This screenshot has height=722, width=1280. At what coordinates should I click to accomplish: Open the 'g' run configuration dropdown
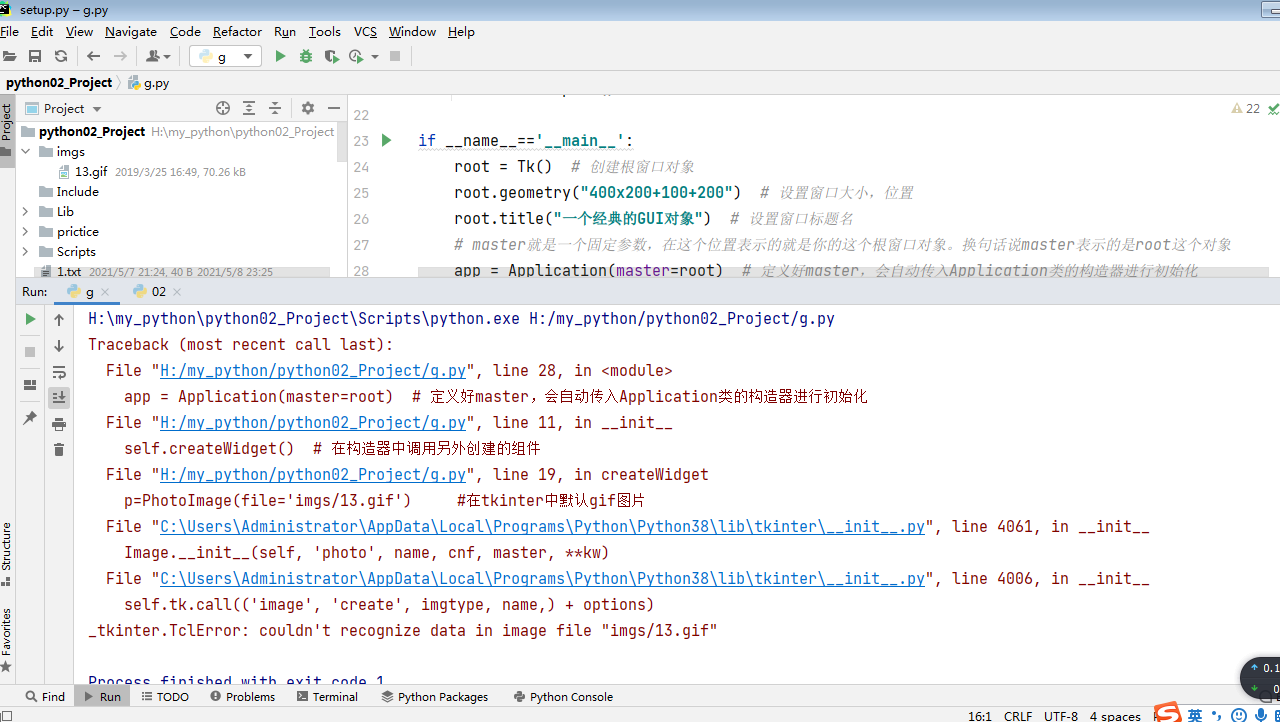tap(225, 57)
